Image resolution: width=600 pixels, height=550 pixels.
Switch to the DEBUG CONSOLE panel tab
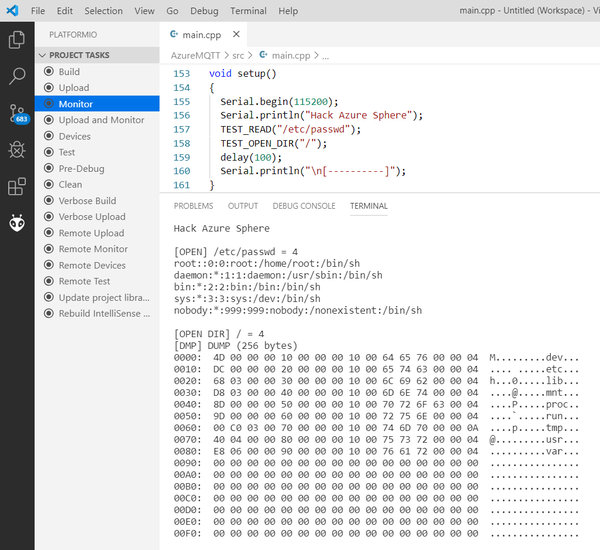304,206
